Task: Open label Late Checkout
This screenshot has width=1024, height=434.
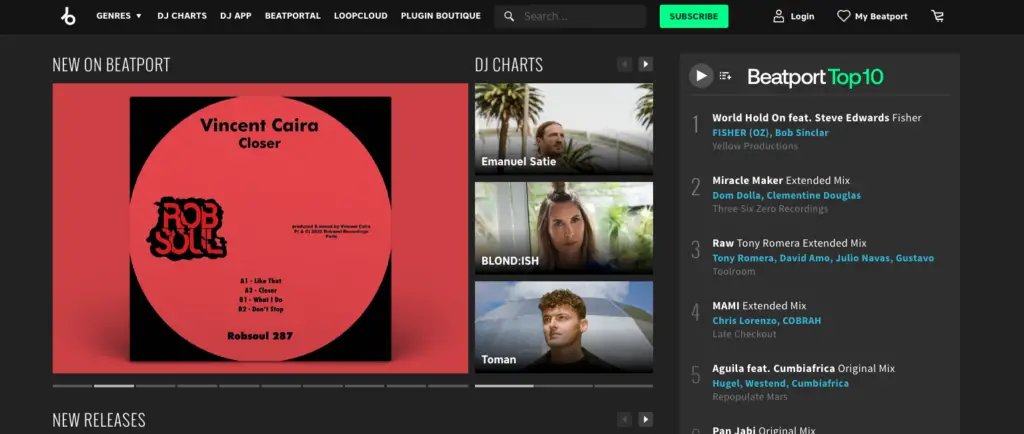Action: click(x=744, y=334)
